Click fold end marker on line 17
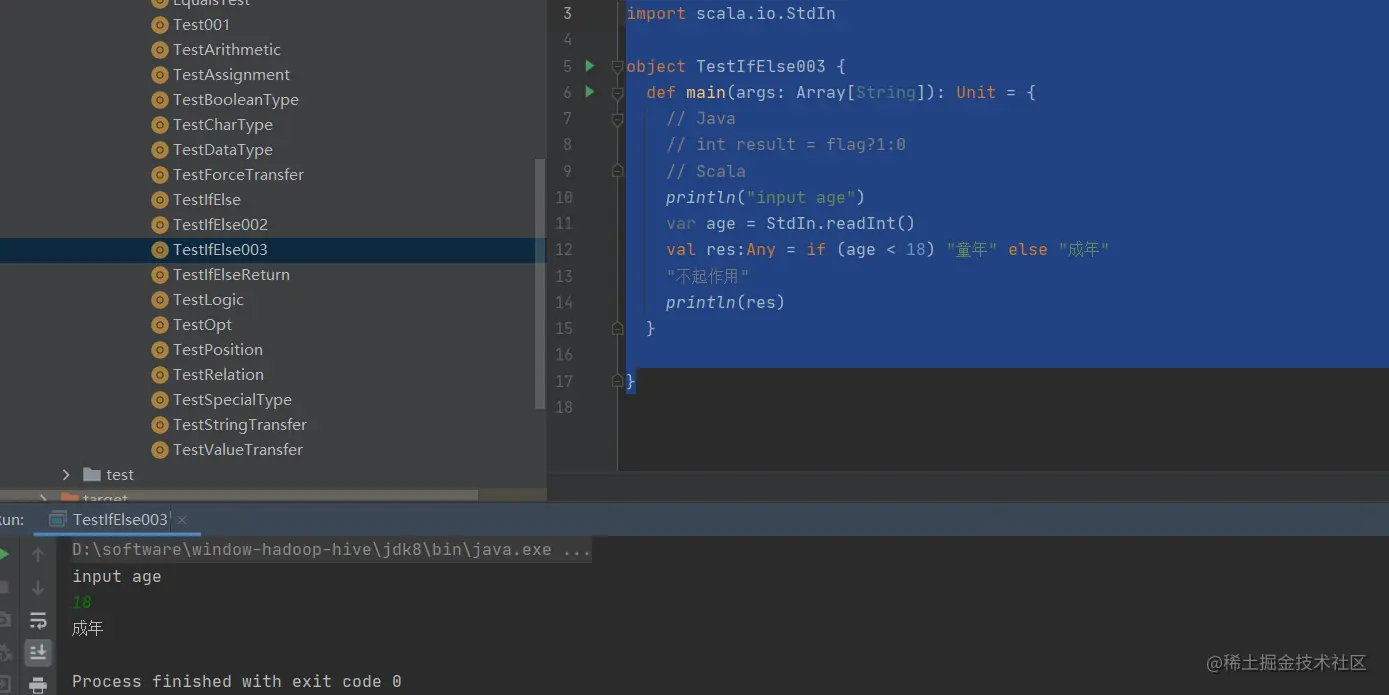 click(617, 381)
